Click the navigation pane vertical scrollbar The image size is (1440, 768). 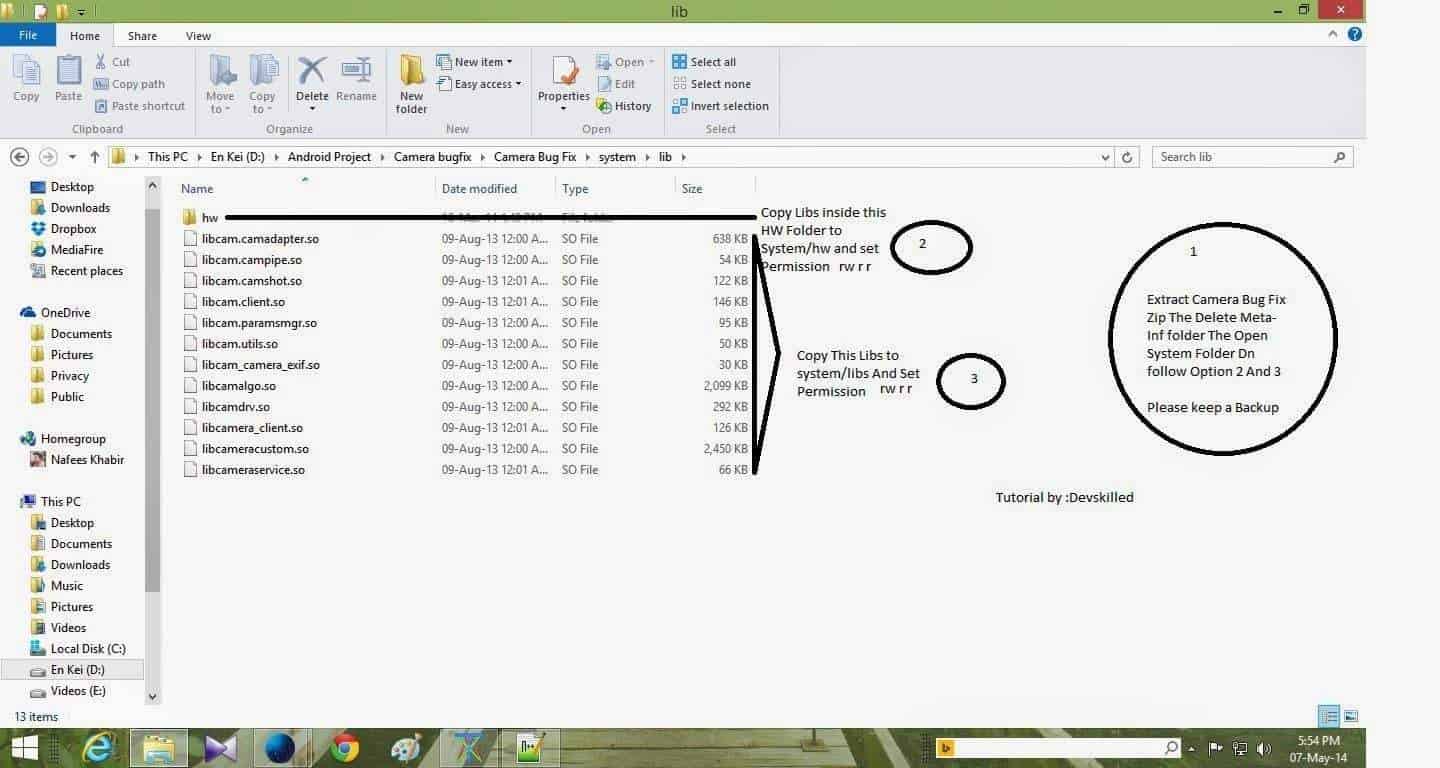153,400
